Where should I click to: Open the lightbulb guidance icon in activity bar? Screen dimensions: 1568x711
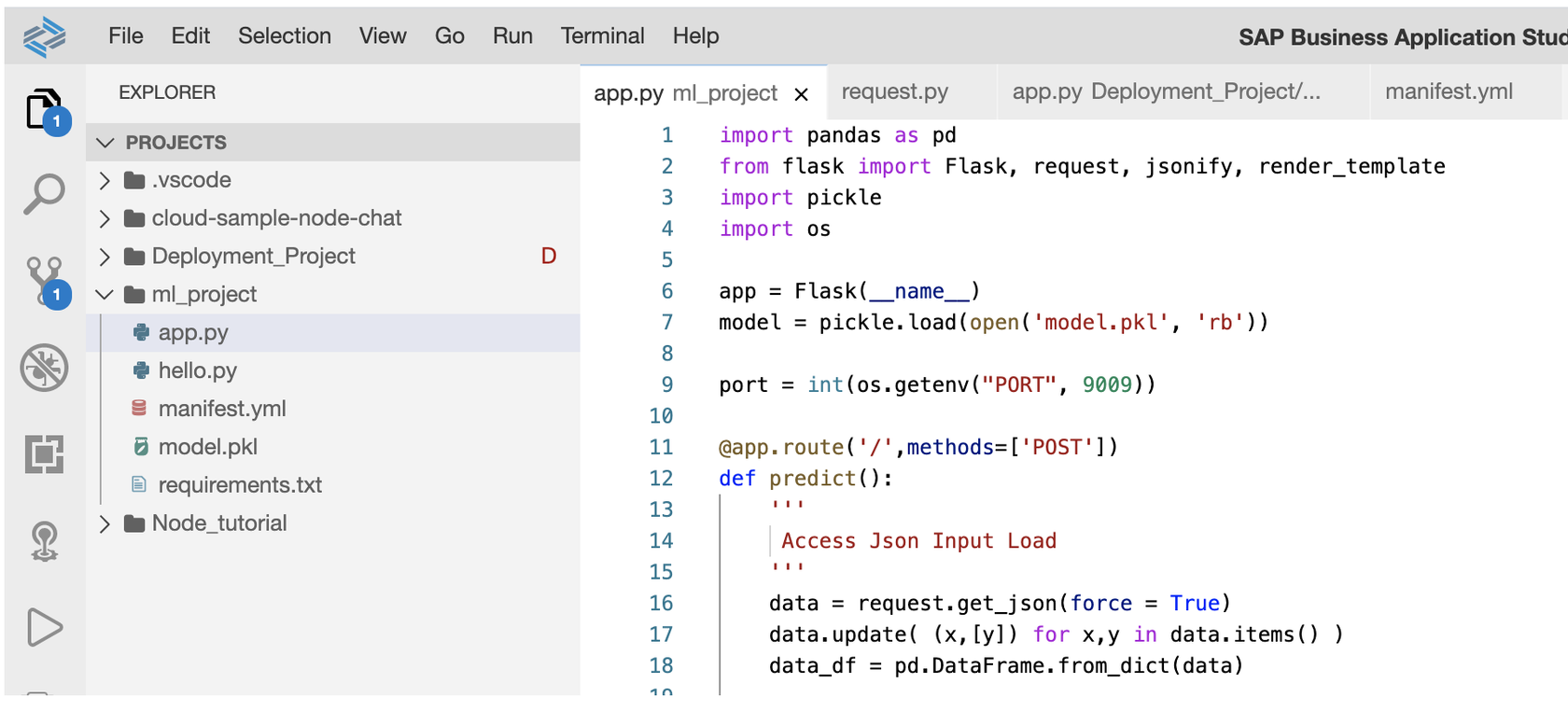[44, 540]
